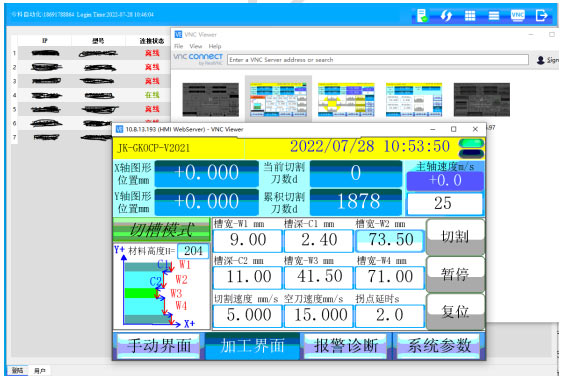
Task: Click the 切割 cut button
Action: pyautogui.click(x=455, y=237)
